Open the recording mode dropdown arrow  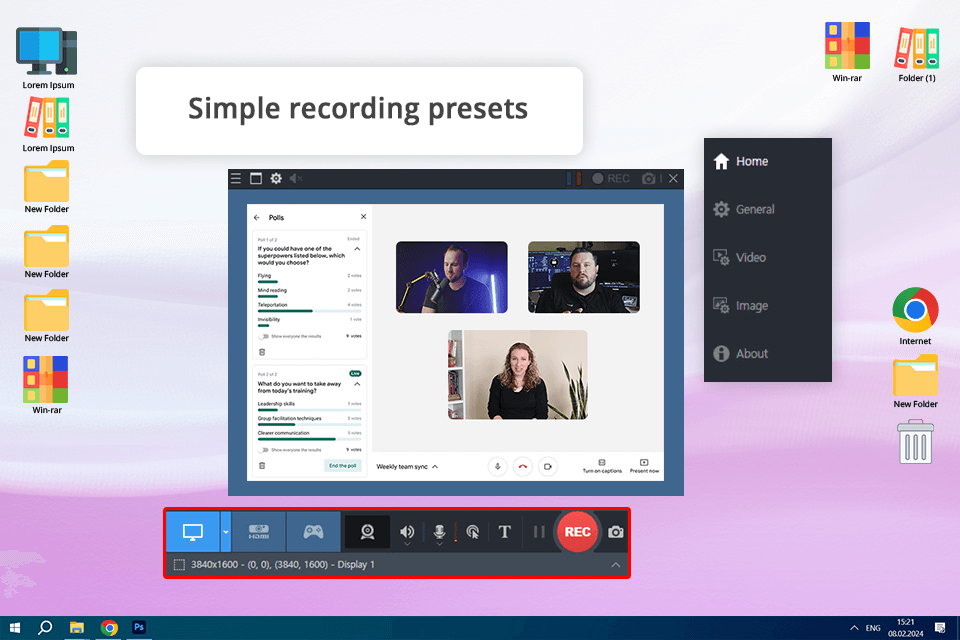click(x=225, y=532)
